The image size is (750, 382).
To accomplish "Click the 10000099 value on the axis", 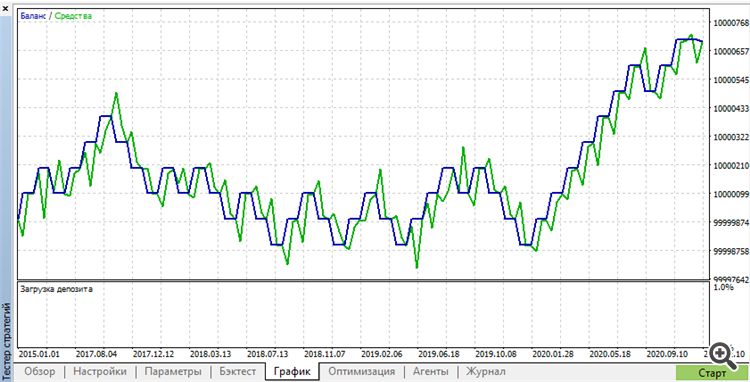I will click(730, 194).
